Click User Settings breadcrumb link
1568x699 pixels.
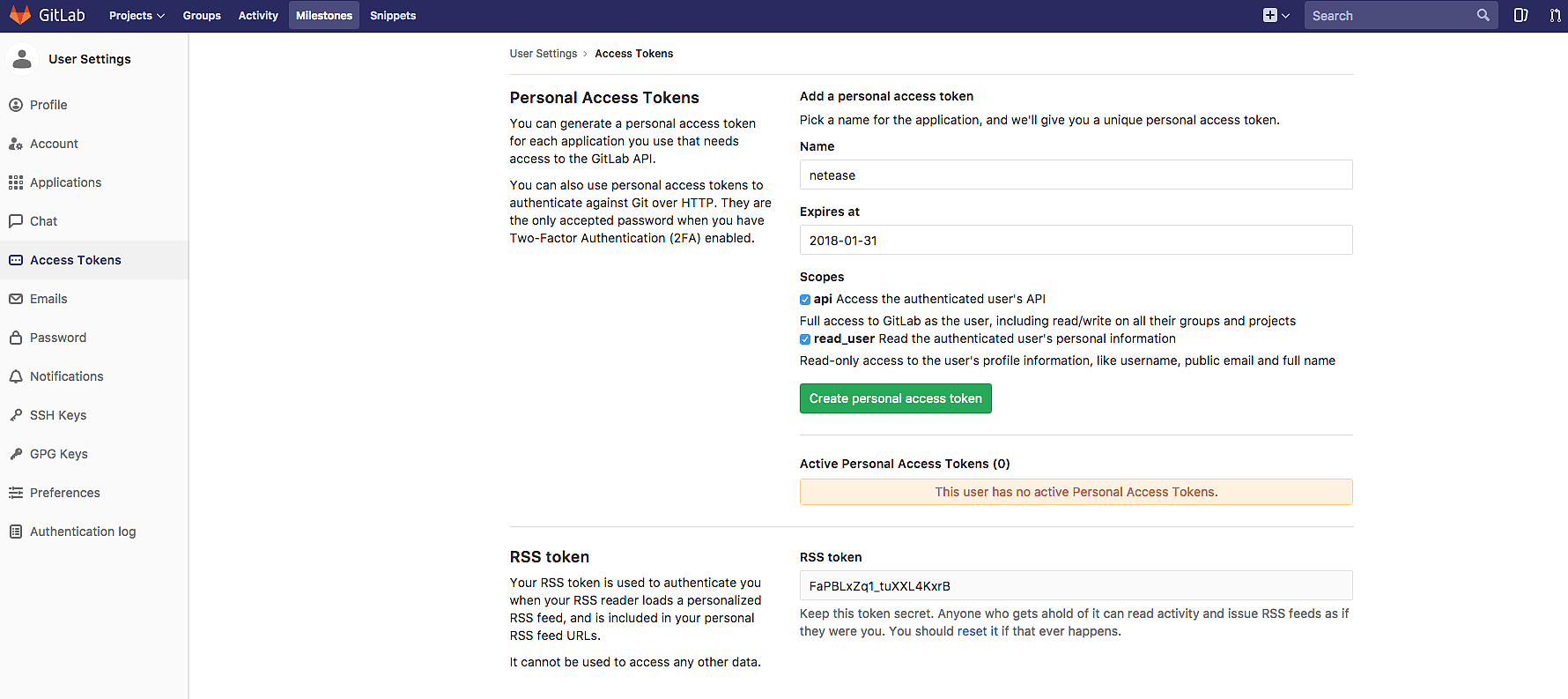(x=543, y=54)
